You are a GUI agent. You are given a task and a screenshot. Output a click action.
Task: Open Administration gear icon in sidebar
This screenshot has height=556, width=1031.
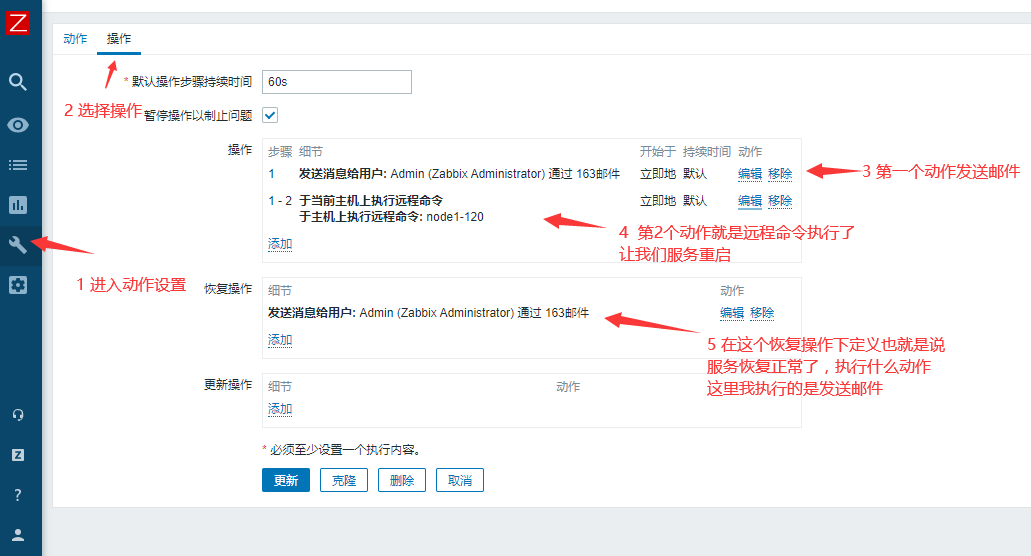pyautogui.click(x=18, y=285)
